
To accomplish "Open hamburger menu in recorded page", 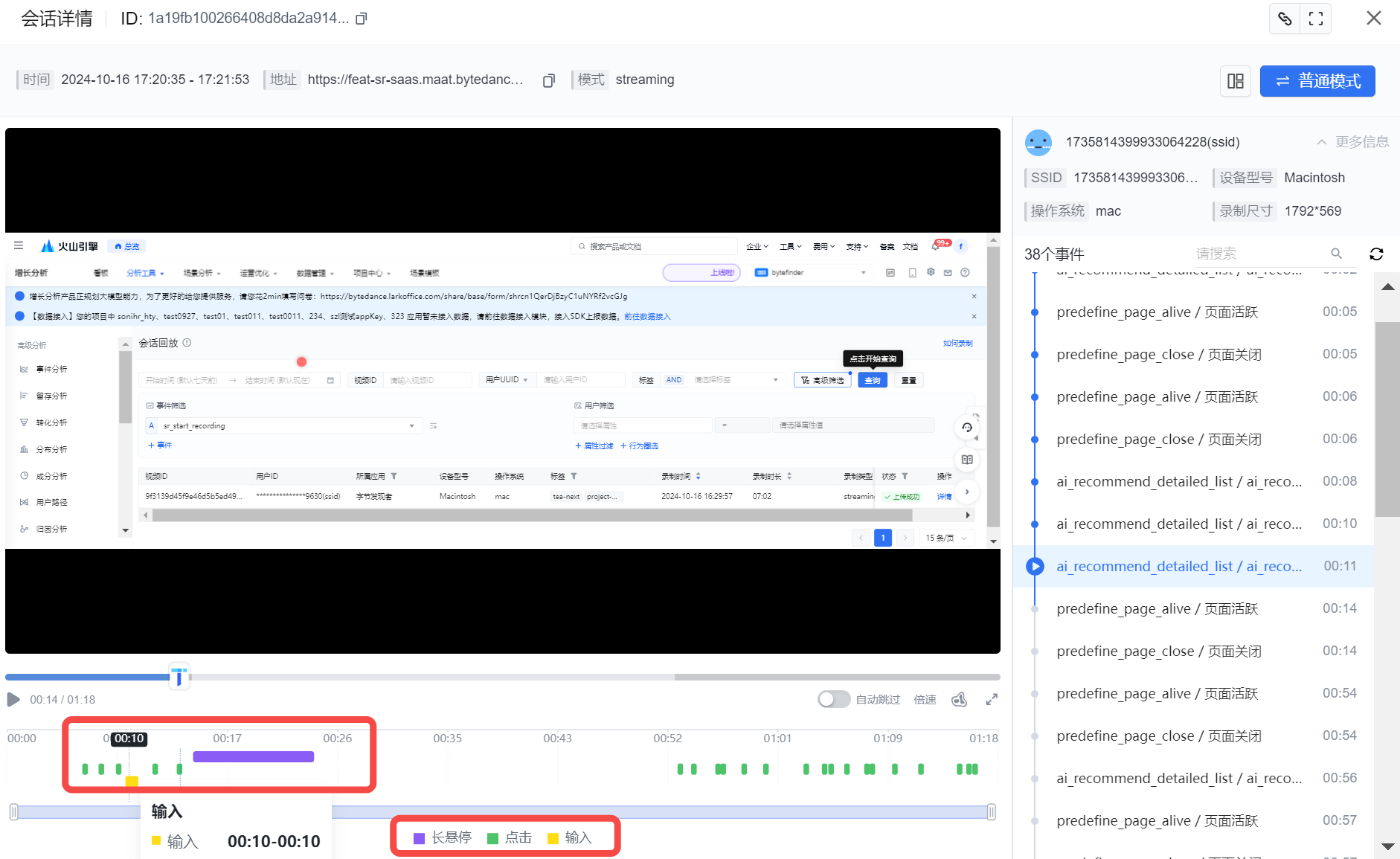I will click(x=19, y=245).
